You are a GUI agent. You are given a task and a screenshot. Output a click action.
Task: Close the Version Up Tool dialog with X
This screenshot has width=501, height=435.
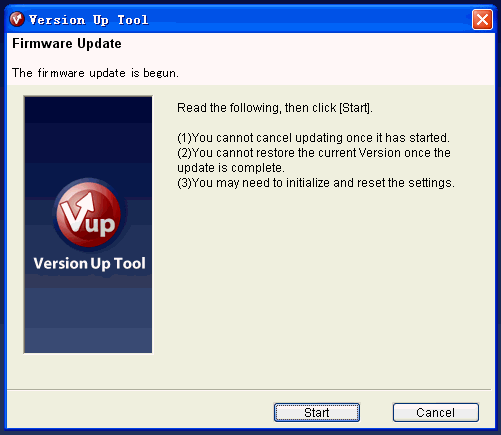click(x=482, y=20)
